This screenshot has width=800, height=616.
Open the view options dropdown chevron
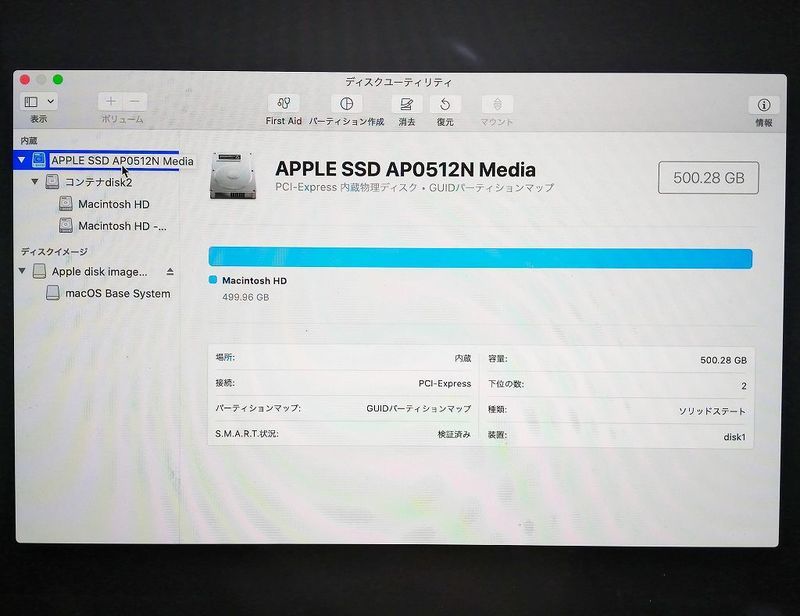pyautogui.click(x=51, y=102)
